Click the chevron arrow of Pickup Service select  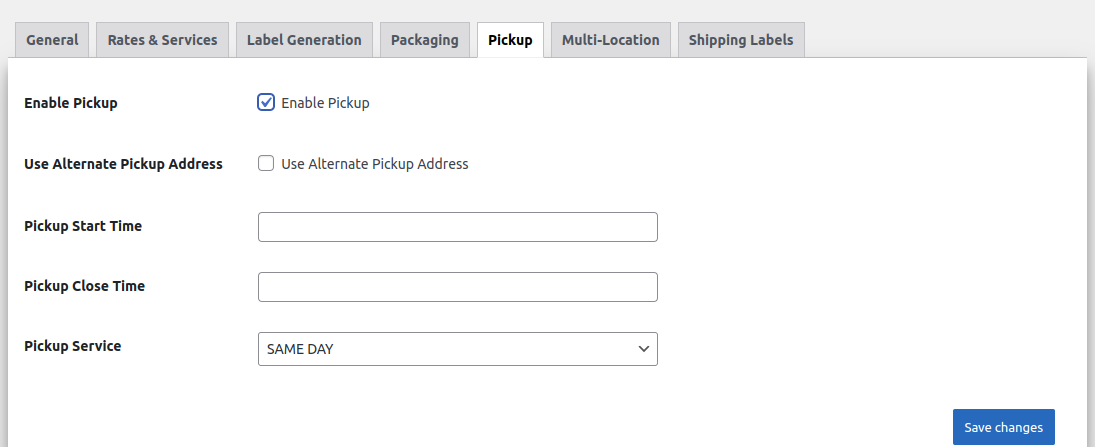643,349
